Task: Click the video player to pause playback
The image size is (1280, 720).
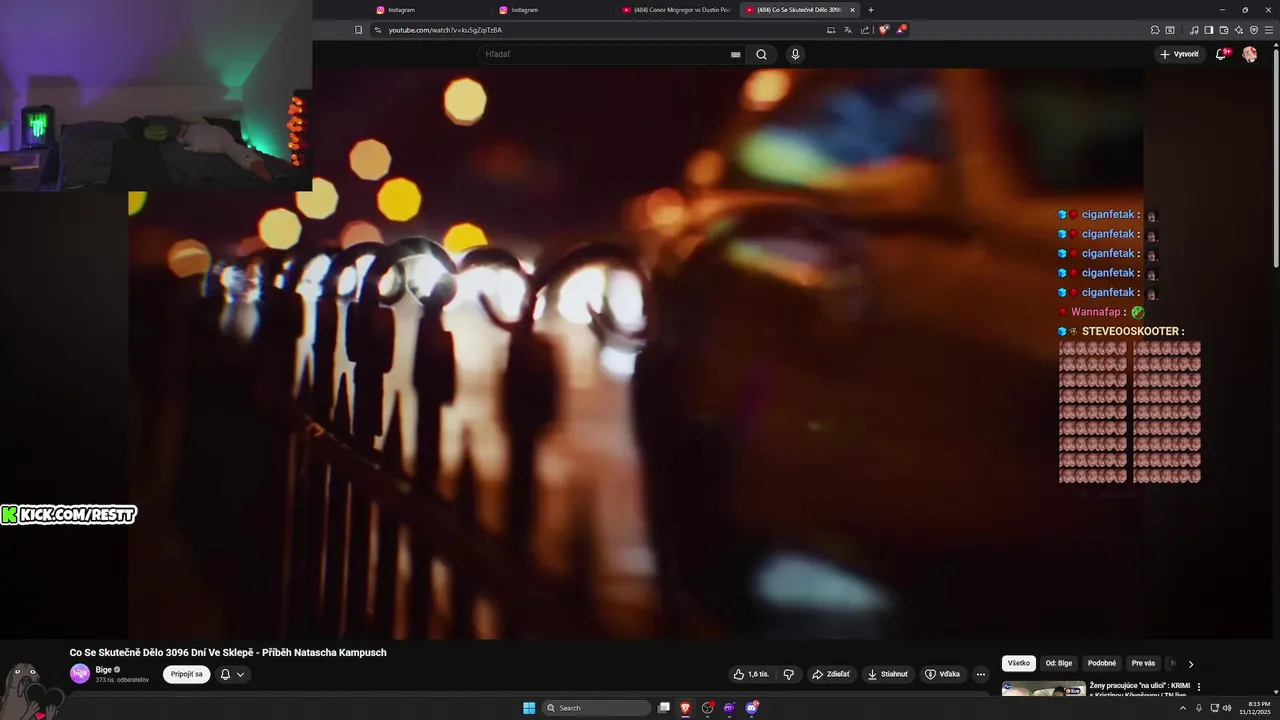Action: pyautogui.click(x=636, y=354)
